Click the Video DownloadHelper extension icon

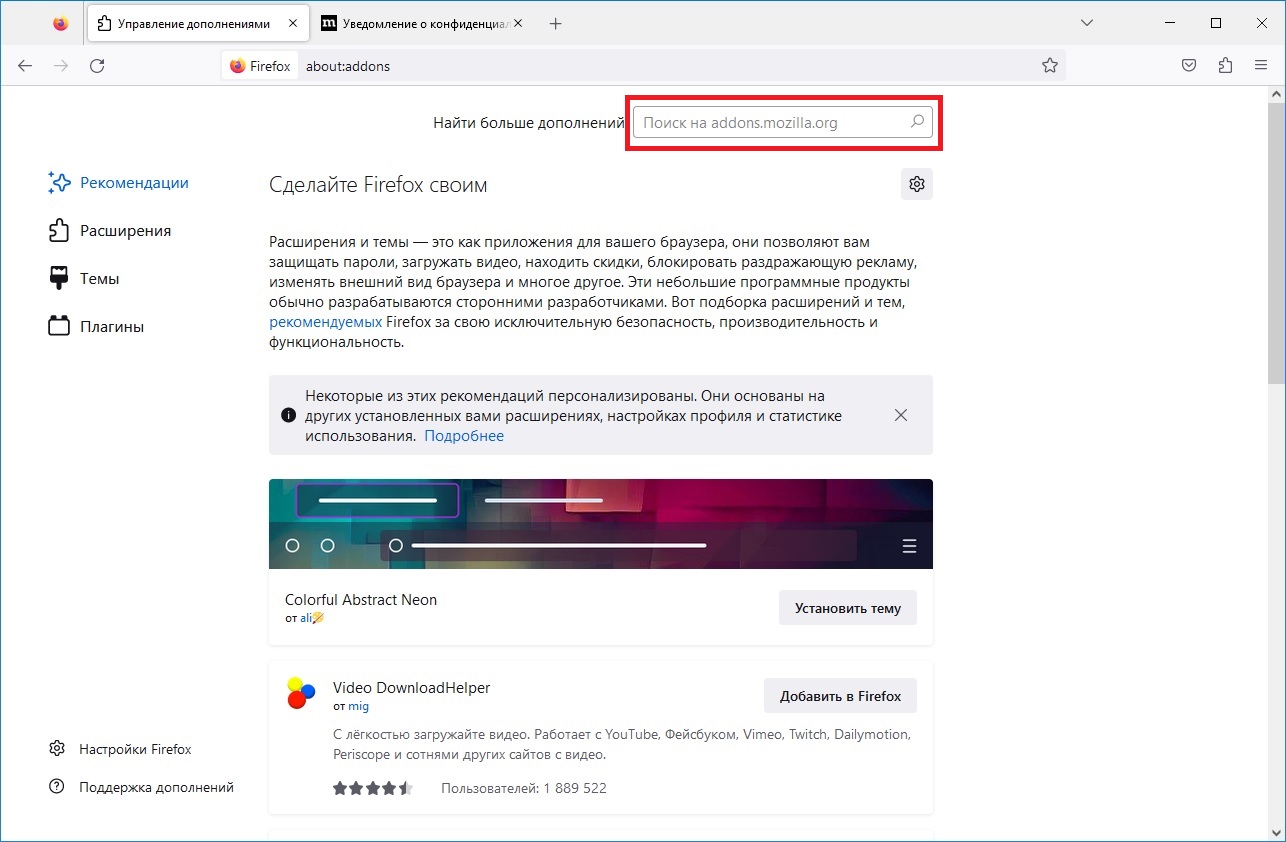301,693
